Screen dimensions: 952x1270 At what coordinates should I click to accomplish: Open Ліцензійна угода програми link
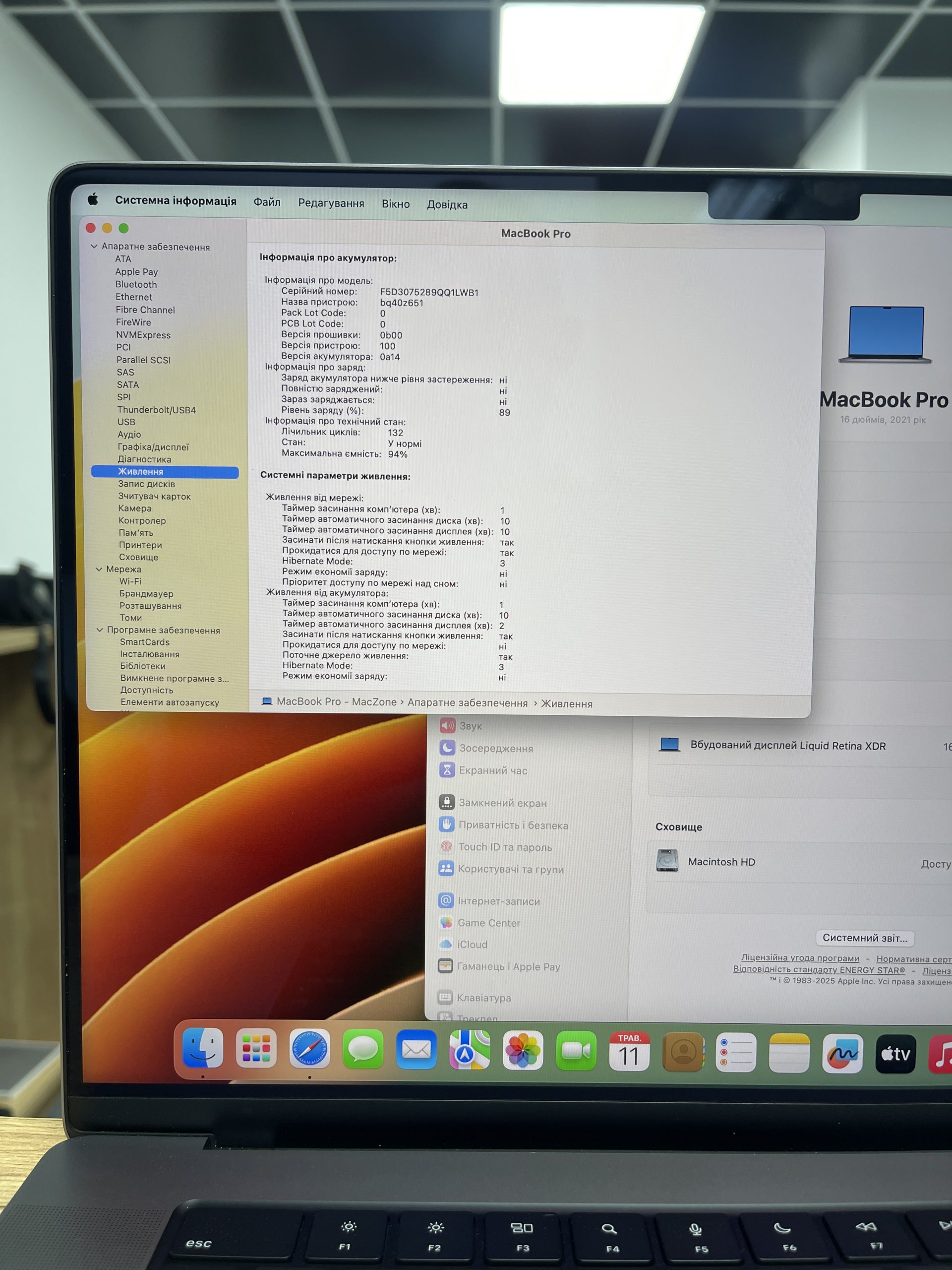tap(800, 958)
